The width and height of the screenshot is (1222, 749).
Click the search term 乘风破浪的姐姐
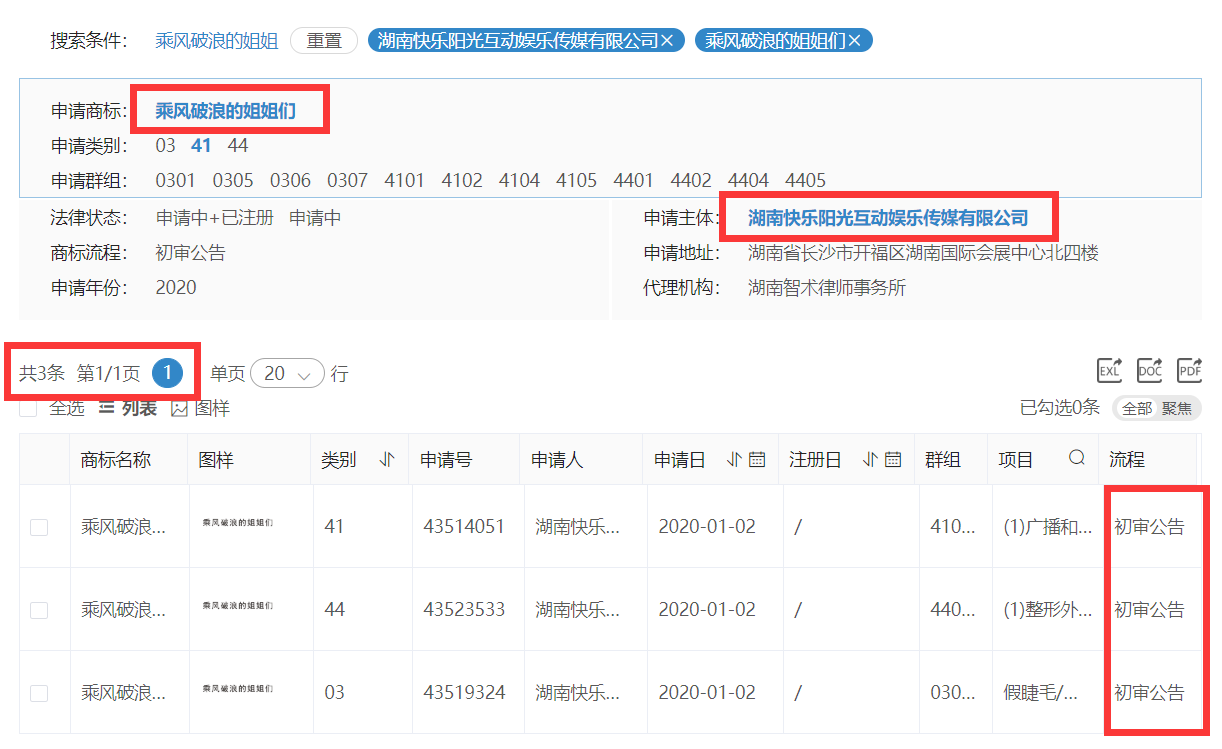(x=217, y=41)
